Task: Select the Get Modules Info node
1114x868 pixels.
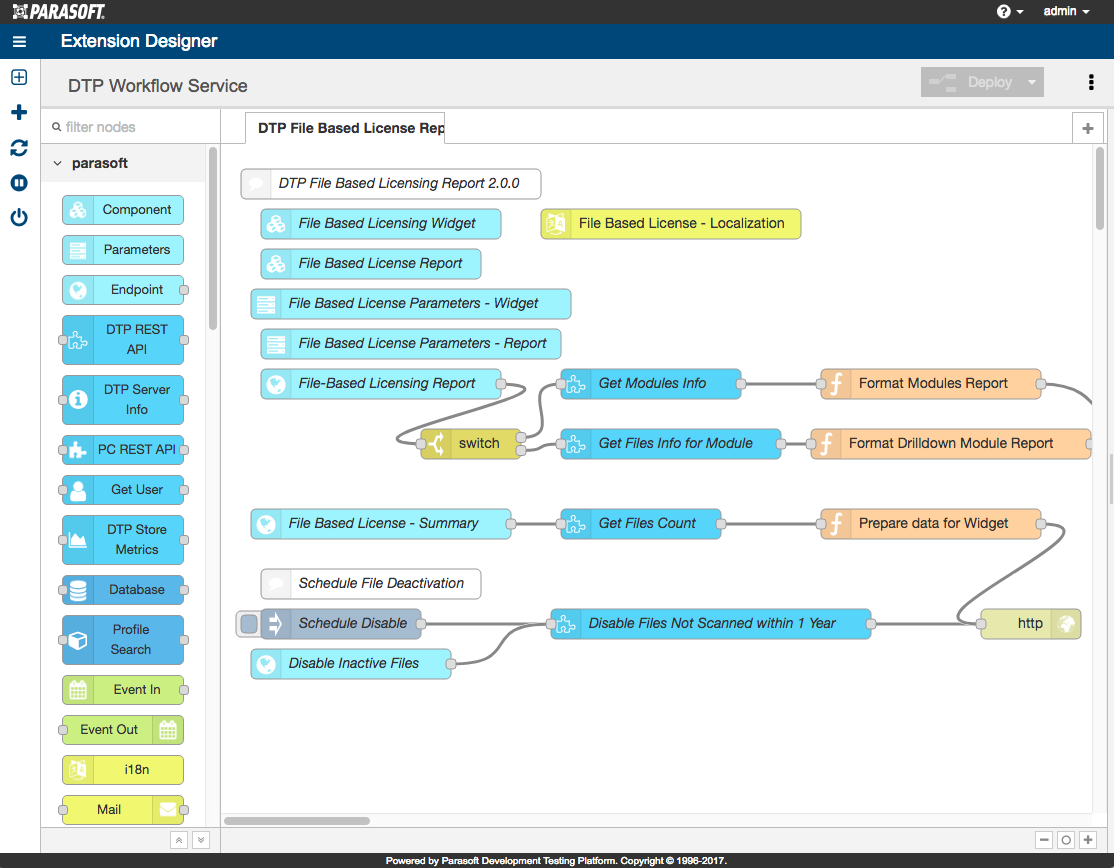Action: [x=651, y=384]
